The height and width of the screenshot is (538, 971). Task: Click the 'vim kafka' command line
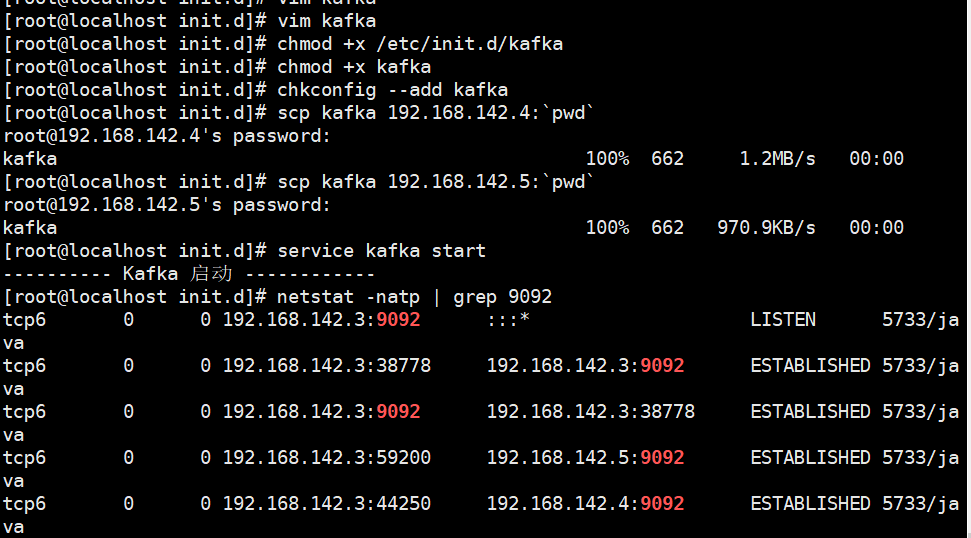tap(326, 21)
